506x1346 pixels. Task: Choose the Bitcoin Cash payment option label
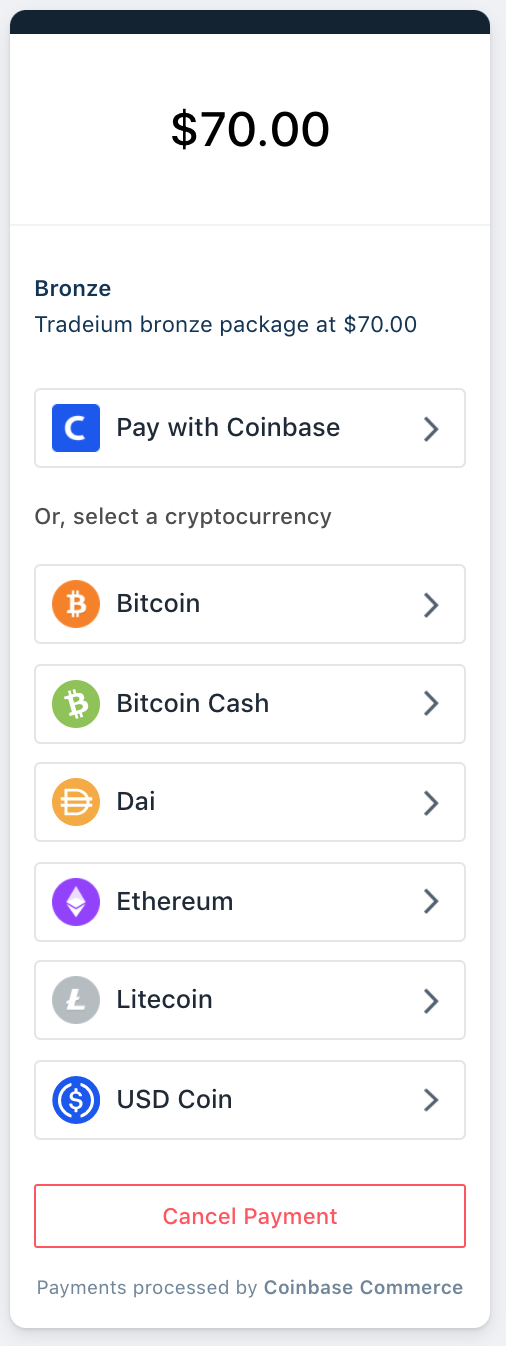point(193,703)
